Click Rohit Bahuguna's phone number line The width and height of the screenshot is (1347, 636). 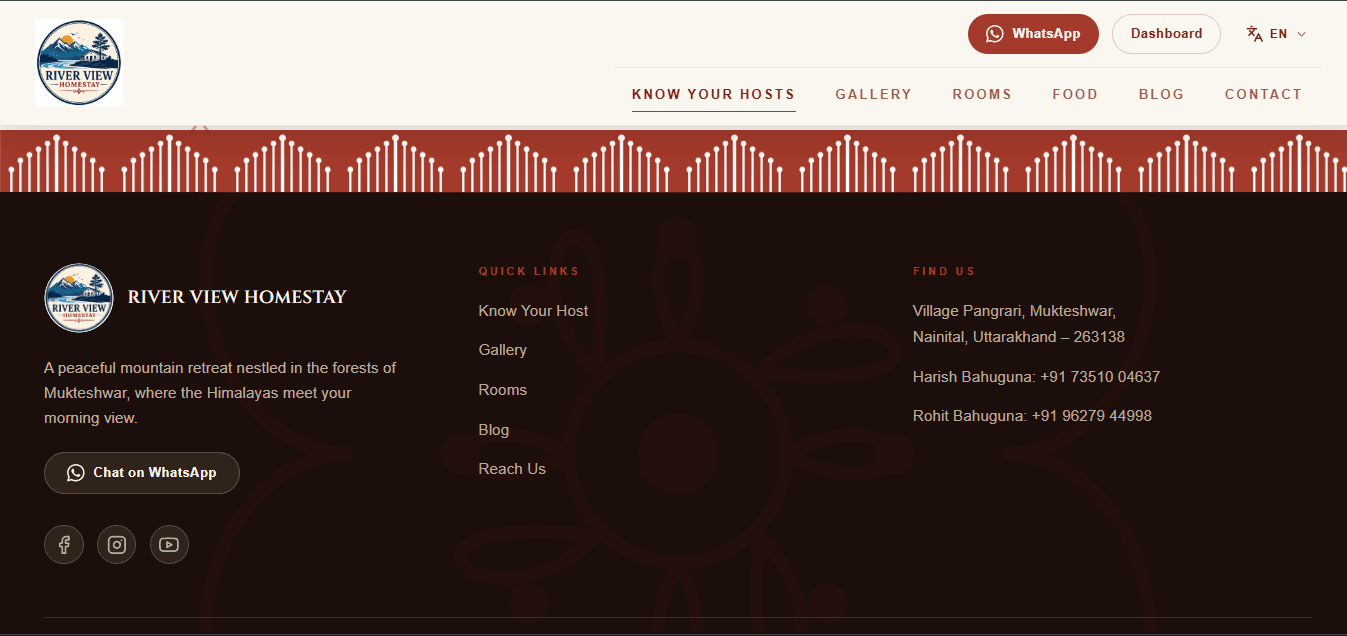click(1032, 416)
